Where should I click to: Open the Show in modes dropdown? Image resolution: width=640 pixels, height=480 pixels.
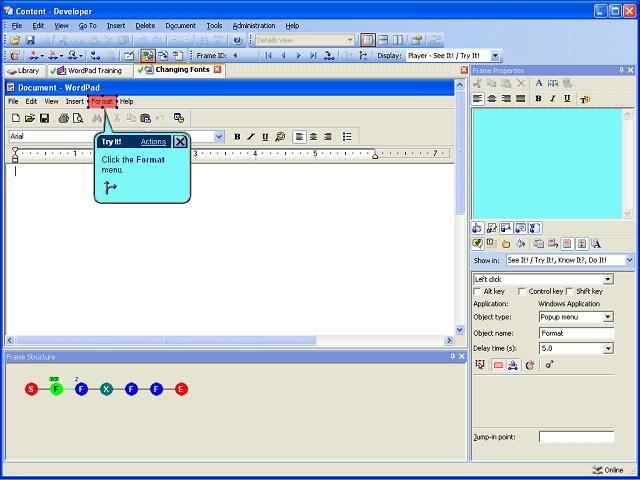coord(629,260)
